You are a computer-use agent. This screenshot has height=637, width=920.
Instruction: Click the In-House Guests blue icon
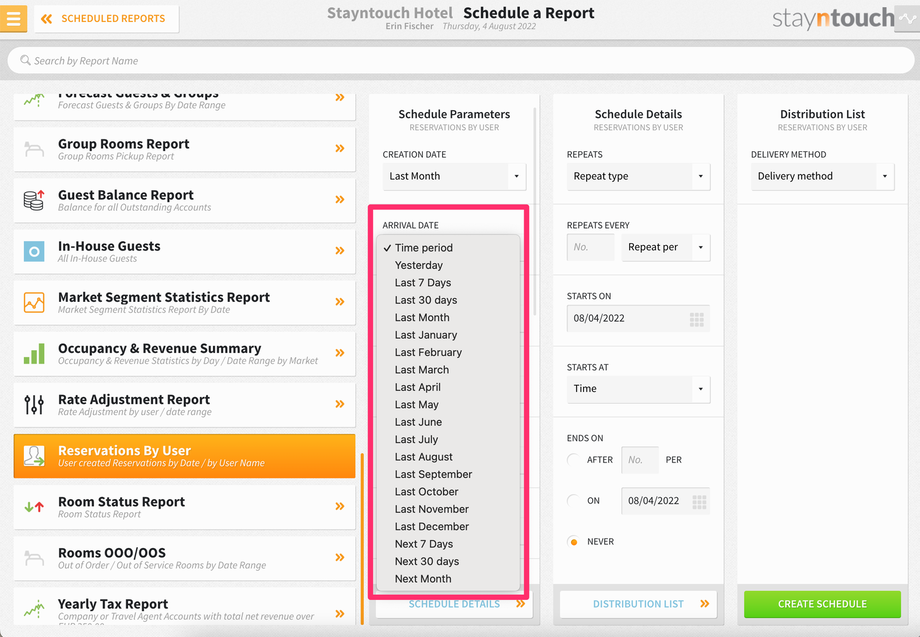tap(34, 251)
